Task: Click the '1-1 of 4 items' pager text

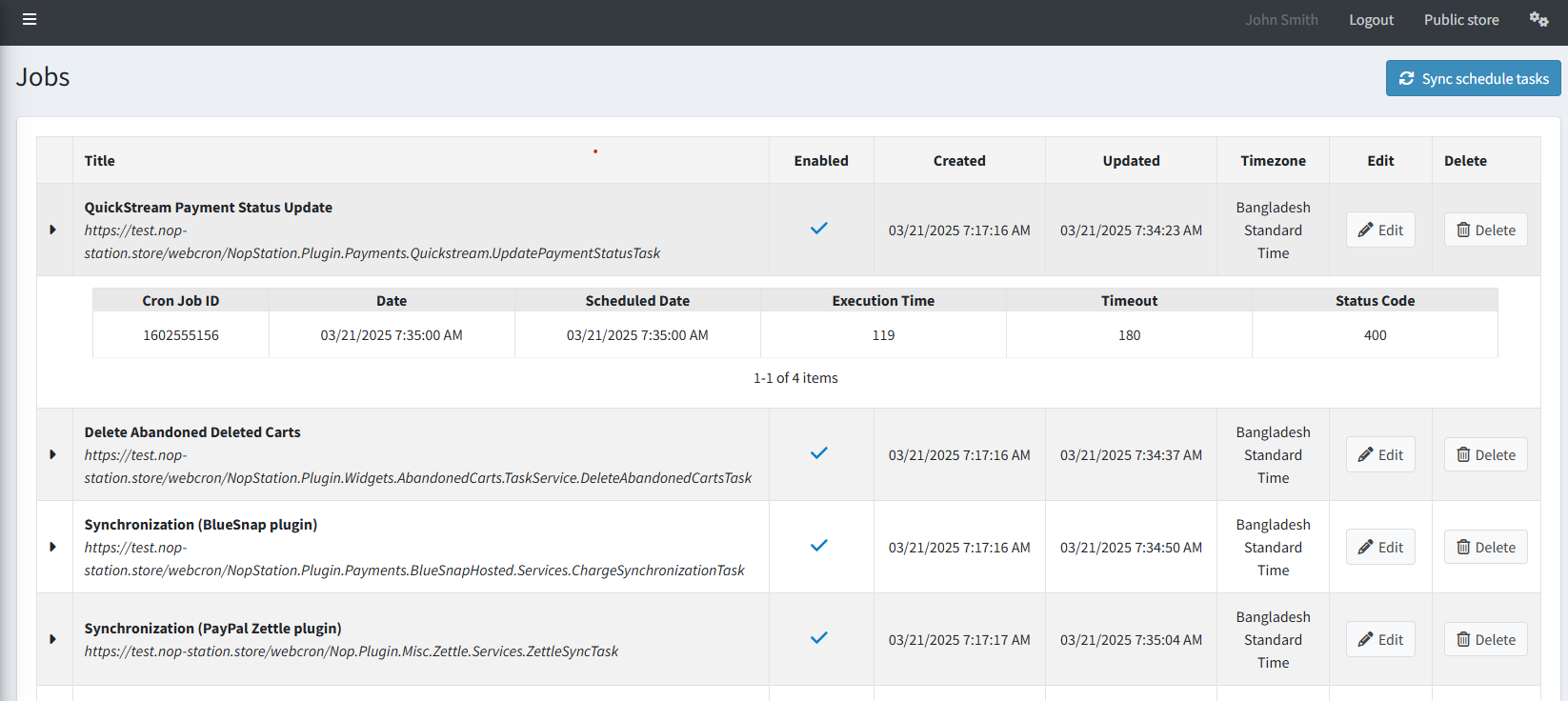Action: (795, 378)
